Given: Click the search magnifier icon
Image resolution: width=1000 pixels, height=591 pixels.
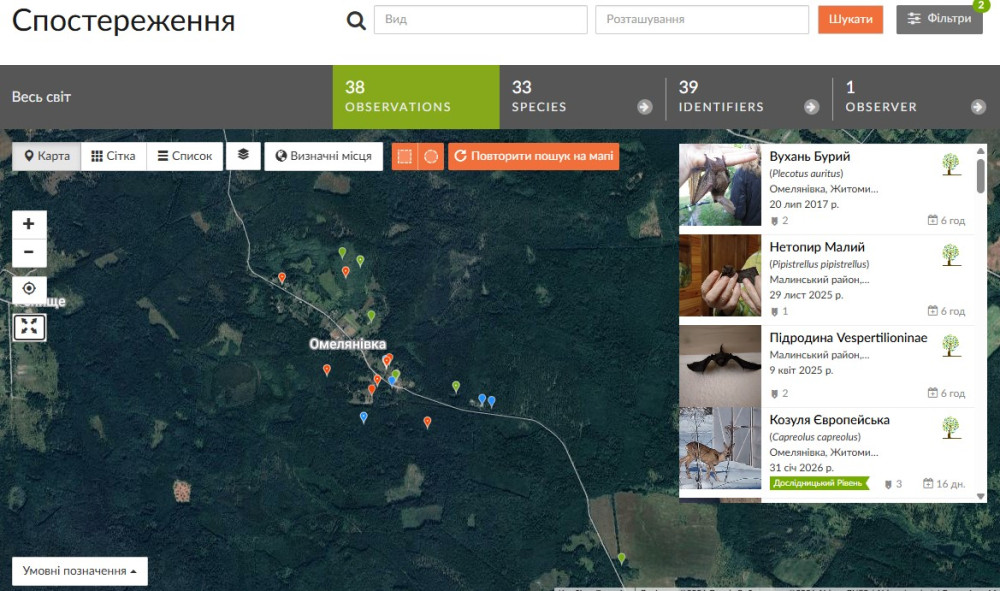Looking at the screenshot, I should pos(356,20).
